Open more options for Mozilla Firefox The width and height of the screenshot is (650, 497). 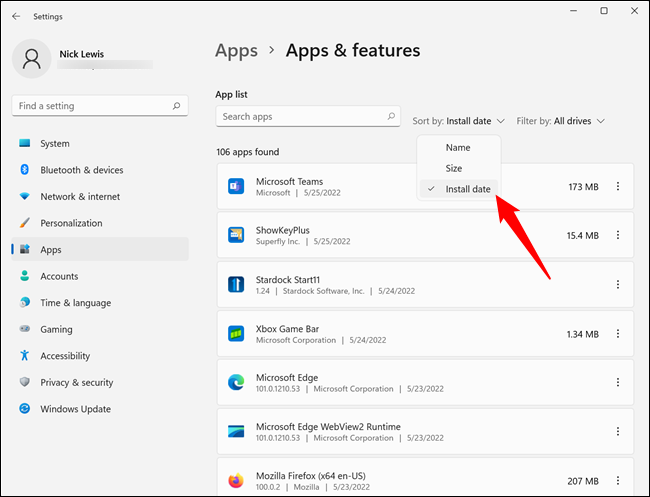point(618,480)
